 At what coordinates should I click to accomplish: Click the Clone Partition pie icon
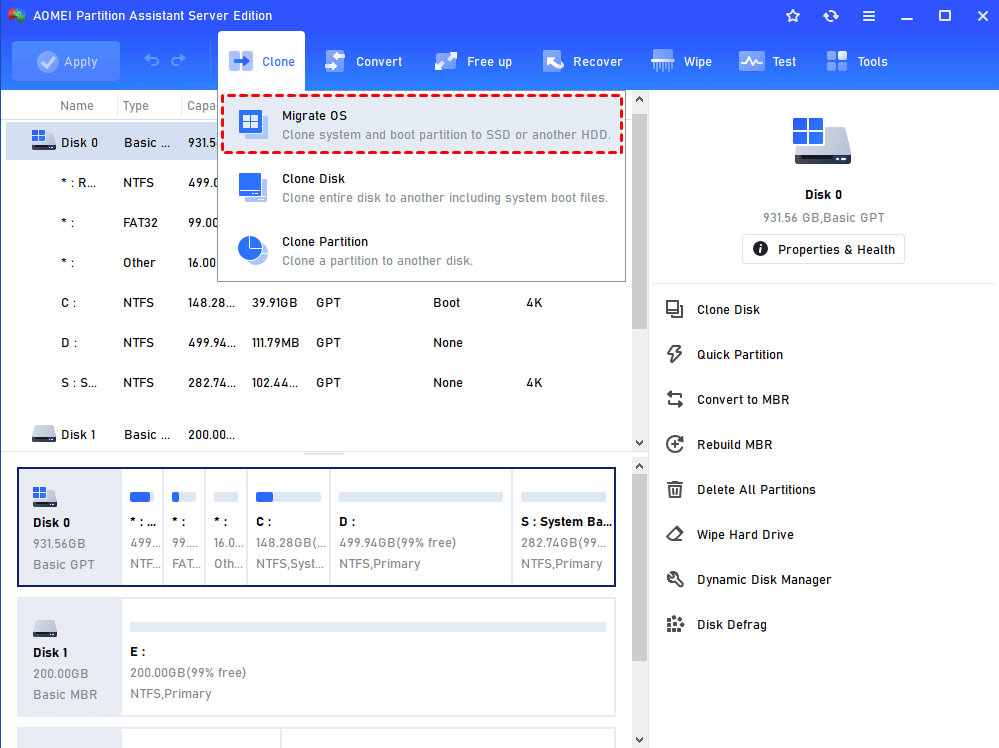click(x=253, y=250)
